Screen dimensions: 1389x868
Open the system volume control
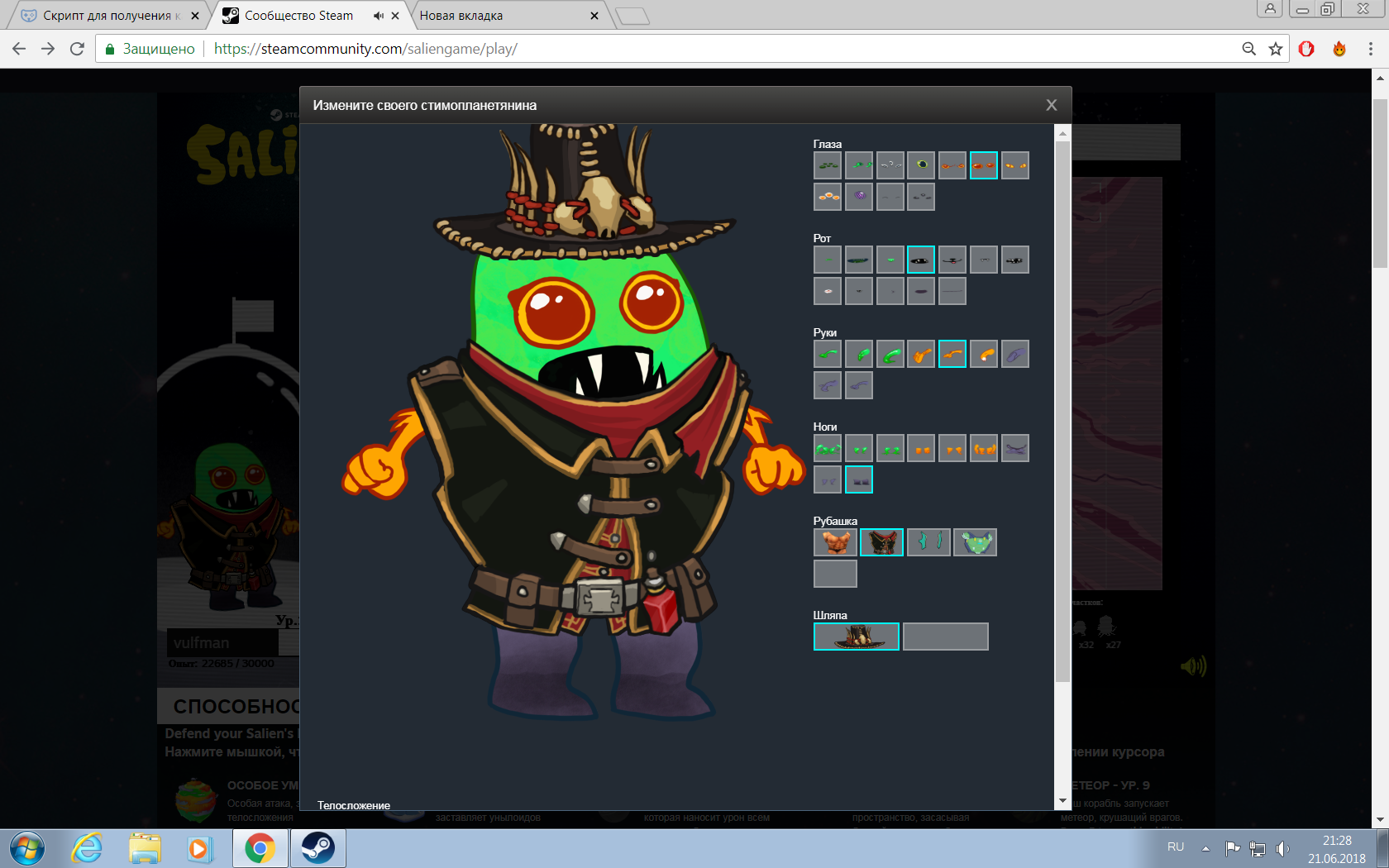1282,849
